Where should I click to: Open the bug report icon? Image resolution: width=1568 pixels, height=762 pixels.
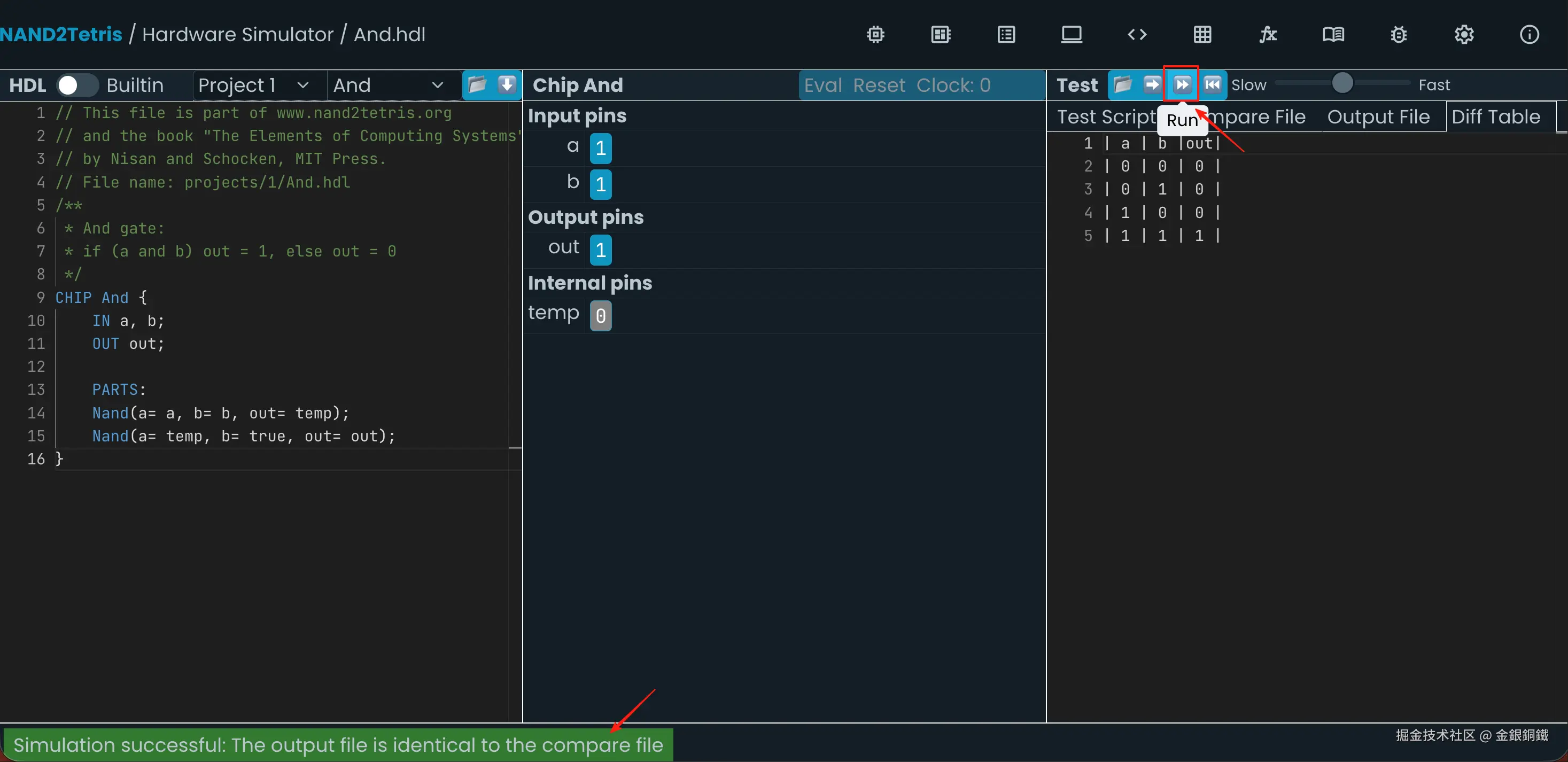1399,35
